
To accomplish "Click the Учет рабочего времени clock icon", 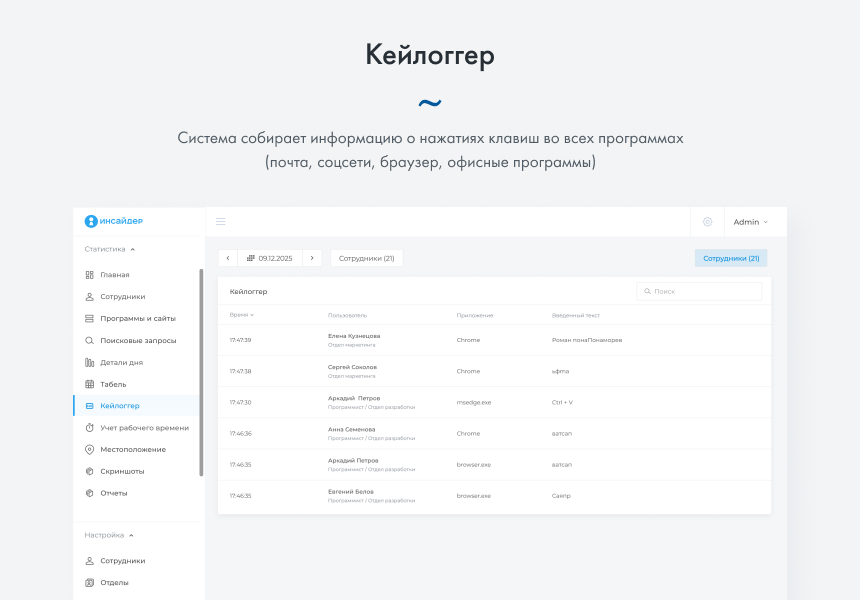I will 89,428.
